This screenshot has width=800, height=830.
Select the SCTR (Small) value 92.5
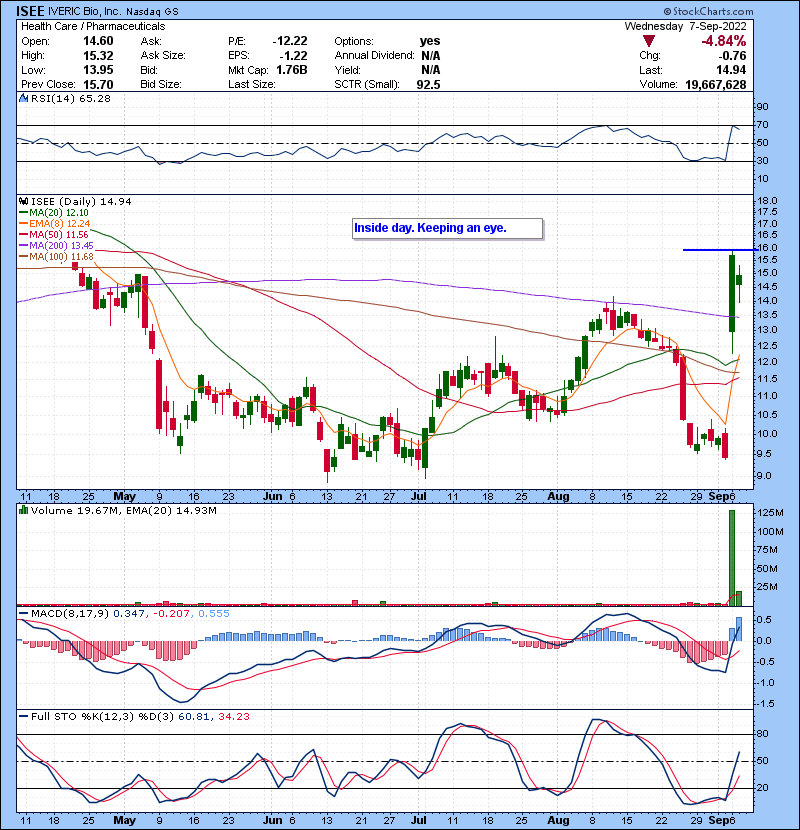point(428,84)
